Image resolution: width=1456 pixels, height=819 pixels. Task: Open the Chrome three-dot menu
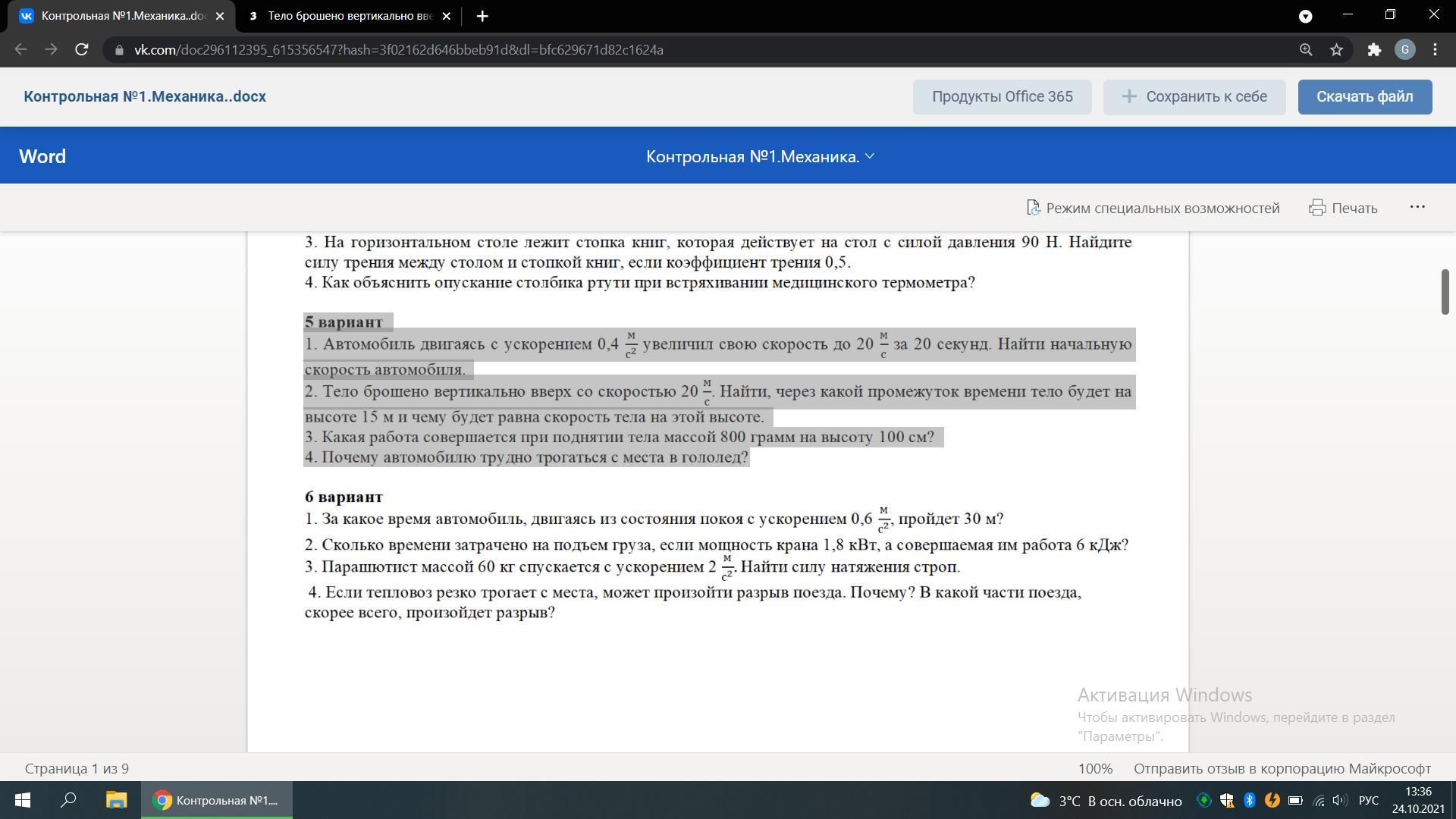[1435, 49]
